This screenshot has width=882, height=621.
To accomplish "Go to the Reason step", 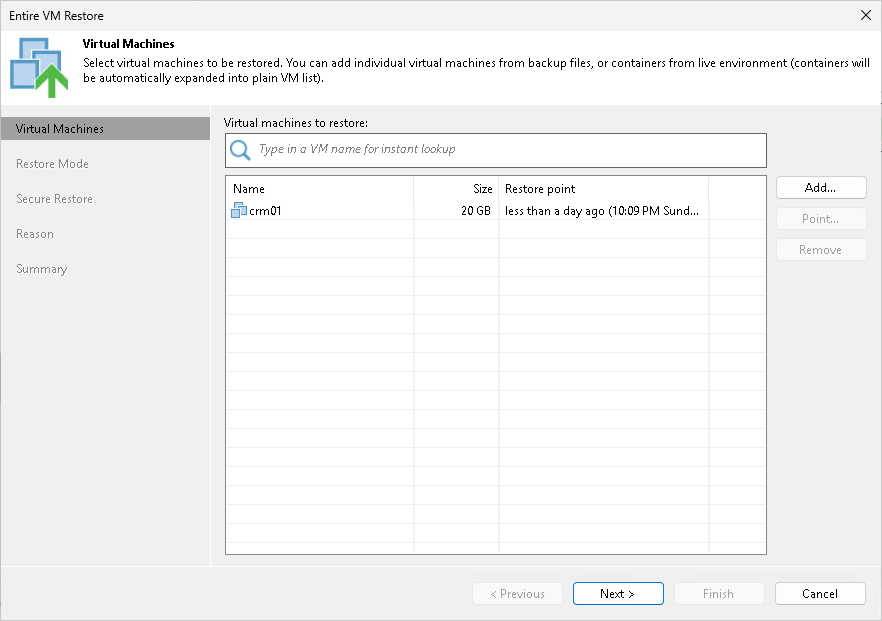I will tap(35, 233).
